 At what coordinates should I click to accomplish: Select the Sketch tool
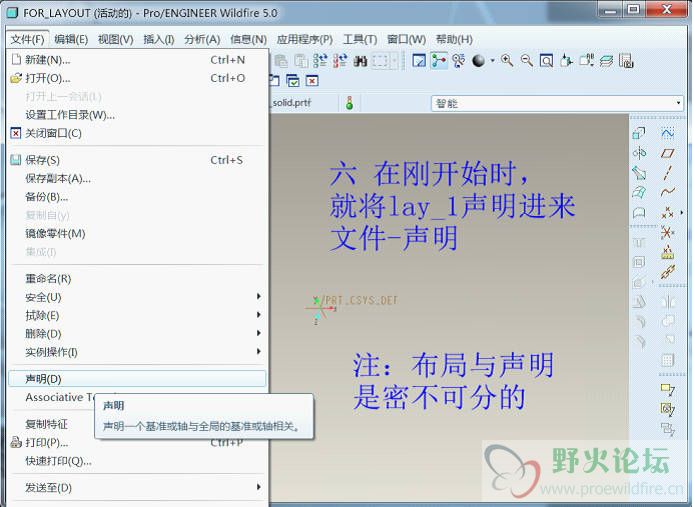coord(667,133)
